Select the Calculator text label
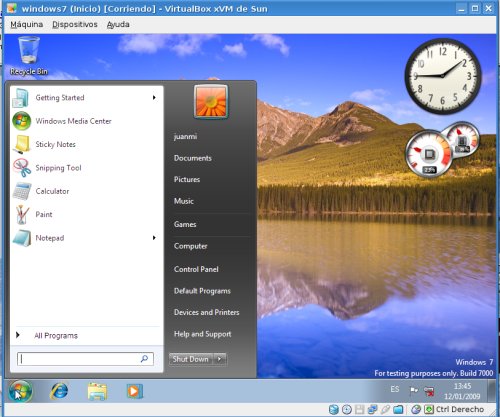The height and width of the screenshot is (417, 500). pos(52,191)
